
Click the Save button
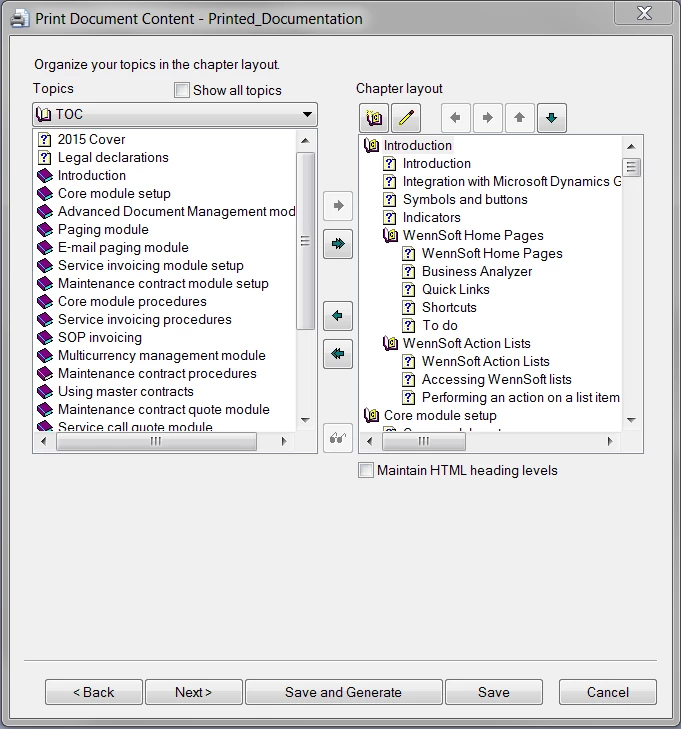click(494, 692)
